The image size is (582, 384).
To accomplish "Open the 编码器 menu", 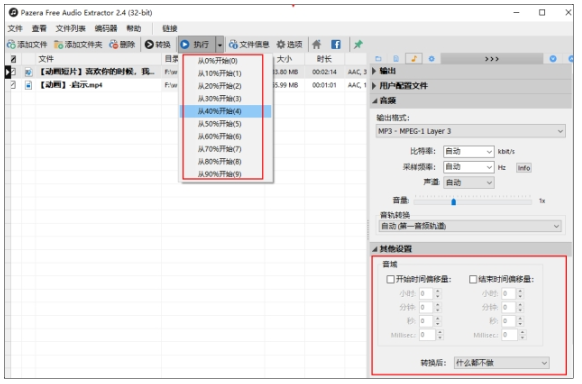I will click(106, 29).
